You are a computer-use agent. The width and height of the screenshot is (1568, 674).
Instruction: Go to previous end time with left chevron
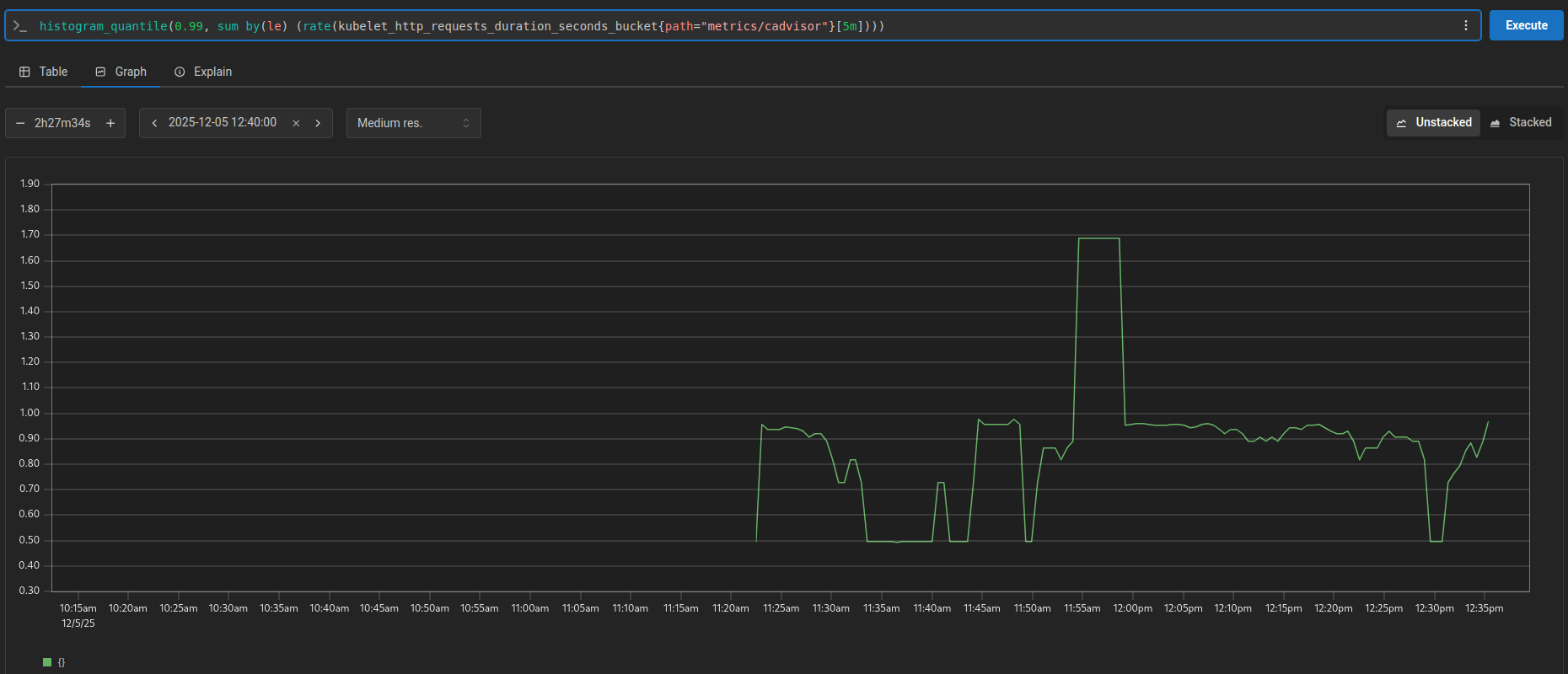[x=154, y=123]
